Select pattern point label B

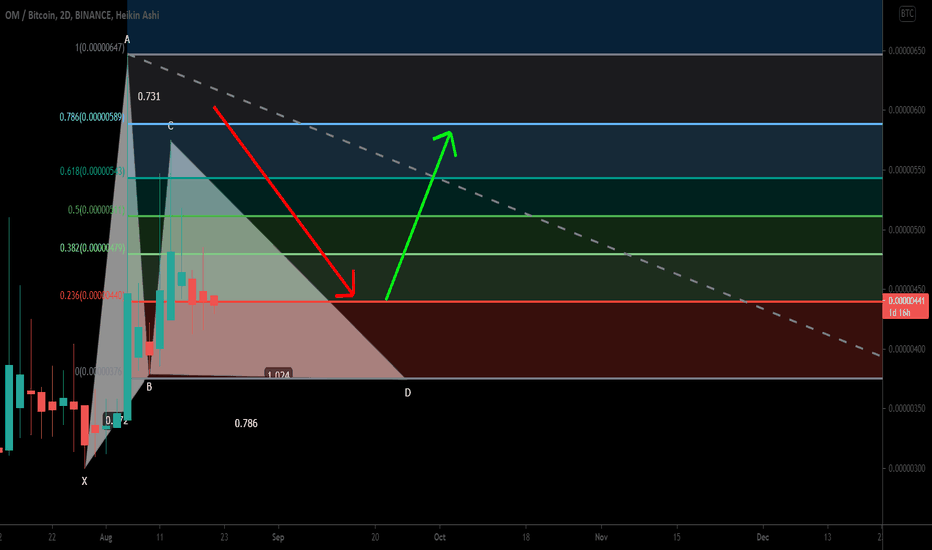click(x=149, y=387)
